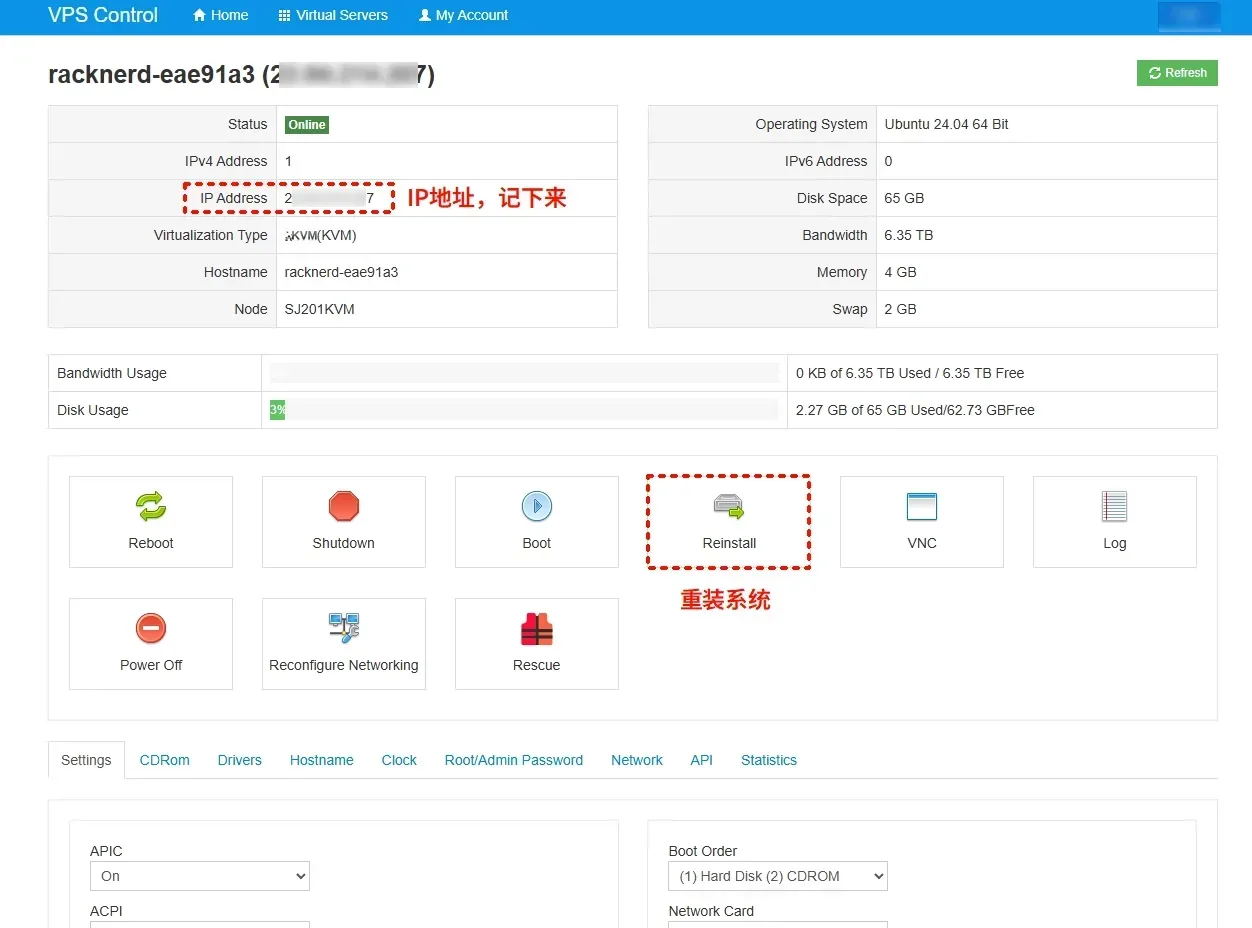This screenshot has height=928, width=1252.
Task: Click the green Refresh button
Action: coord(1177,73)
